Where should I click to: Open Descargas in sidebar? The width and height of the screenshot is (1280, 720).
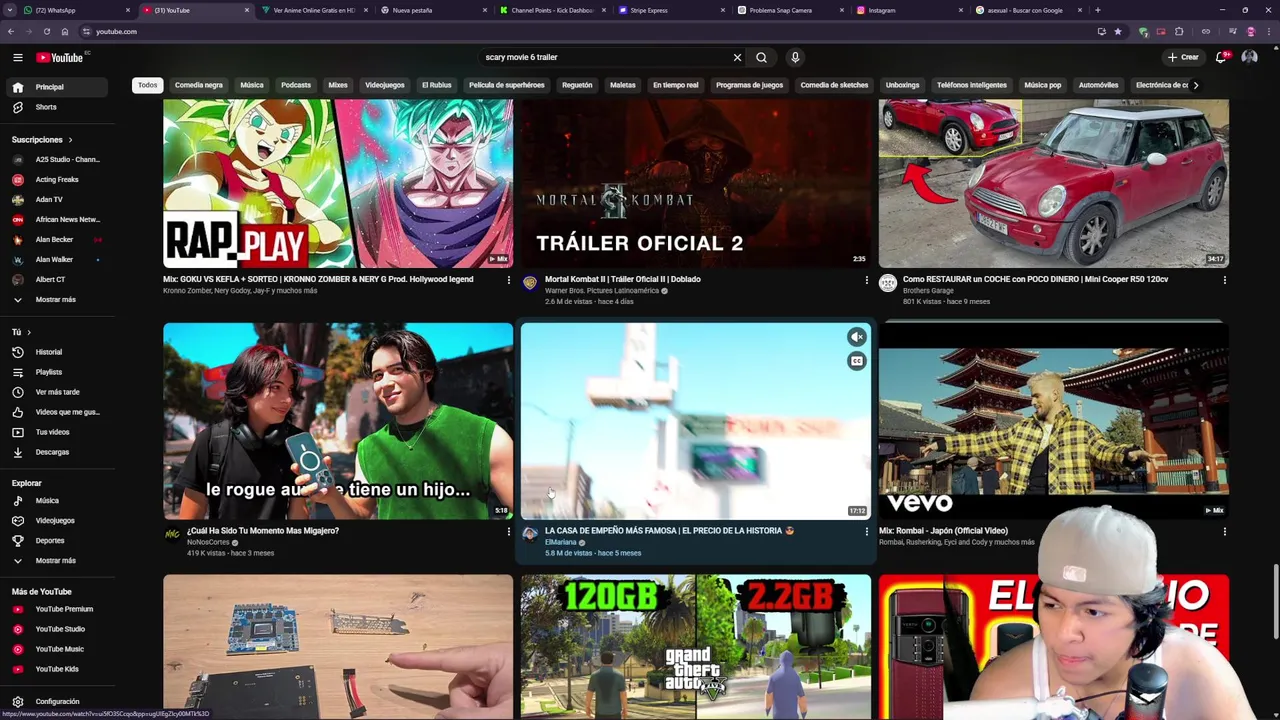(58, 452)
